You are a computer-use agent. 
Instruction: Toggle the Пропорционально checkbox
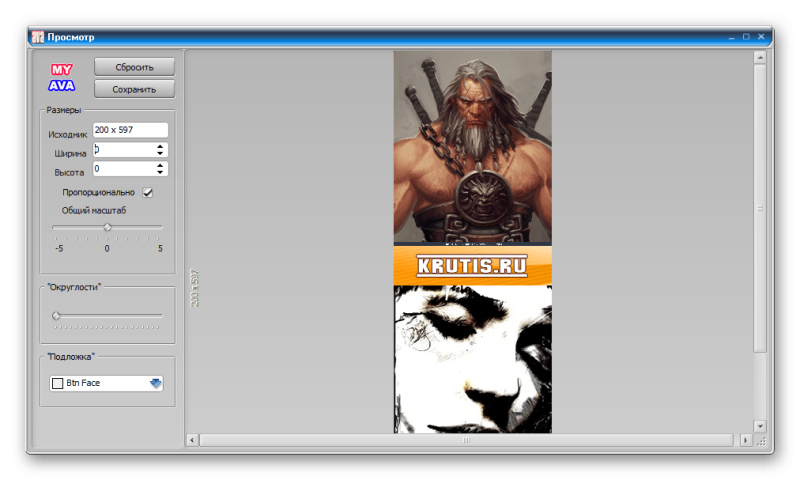point(147,192)
